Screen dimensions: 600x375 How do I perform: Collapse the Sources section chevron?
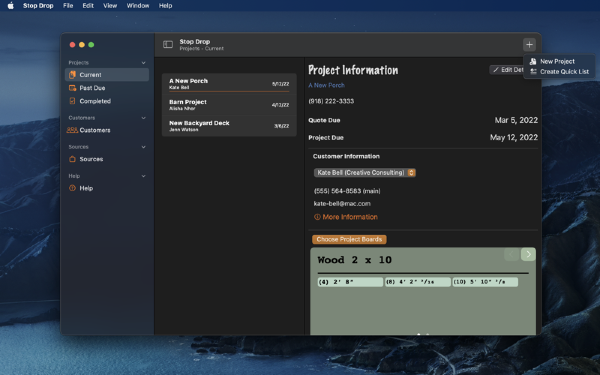coord(143,147)
